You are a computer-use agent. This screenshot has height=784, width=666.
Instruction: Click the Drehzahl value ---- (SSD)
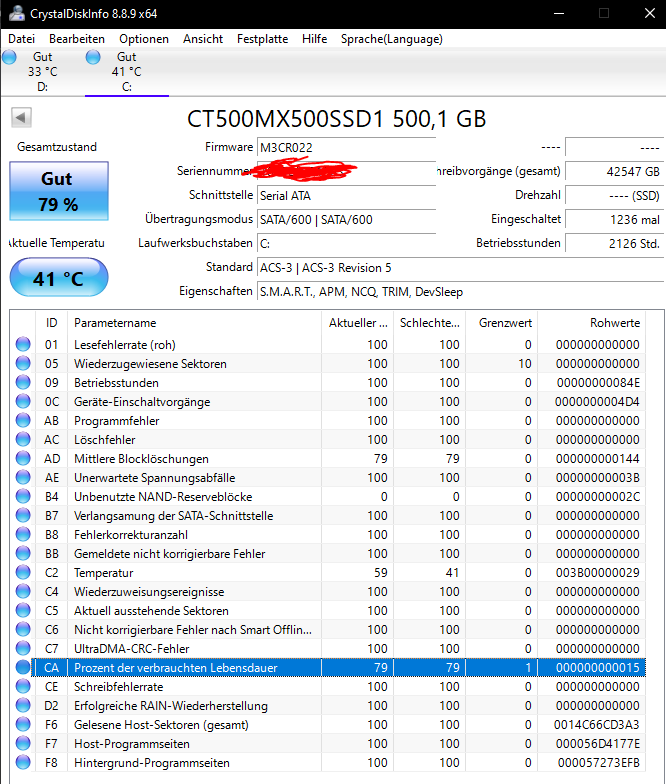pyautogui.click(x=614, y=196)
